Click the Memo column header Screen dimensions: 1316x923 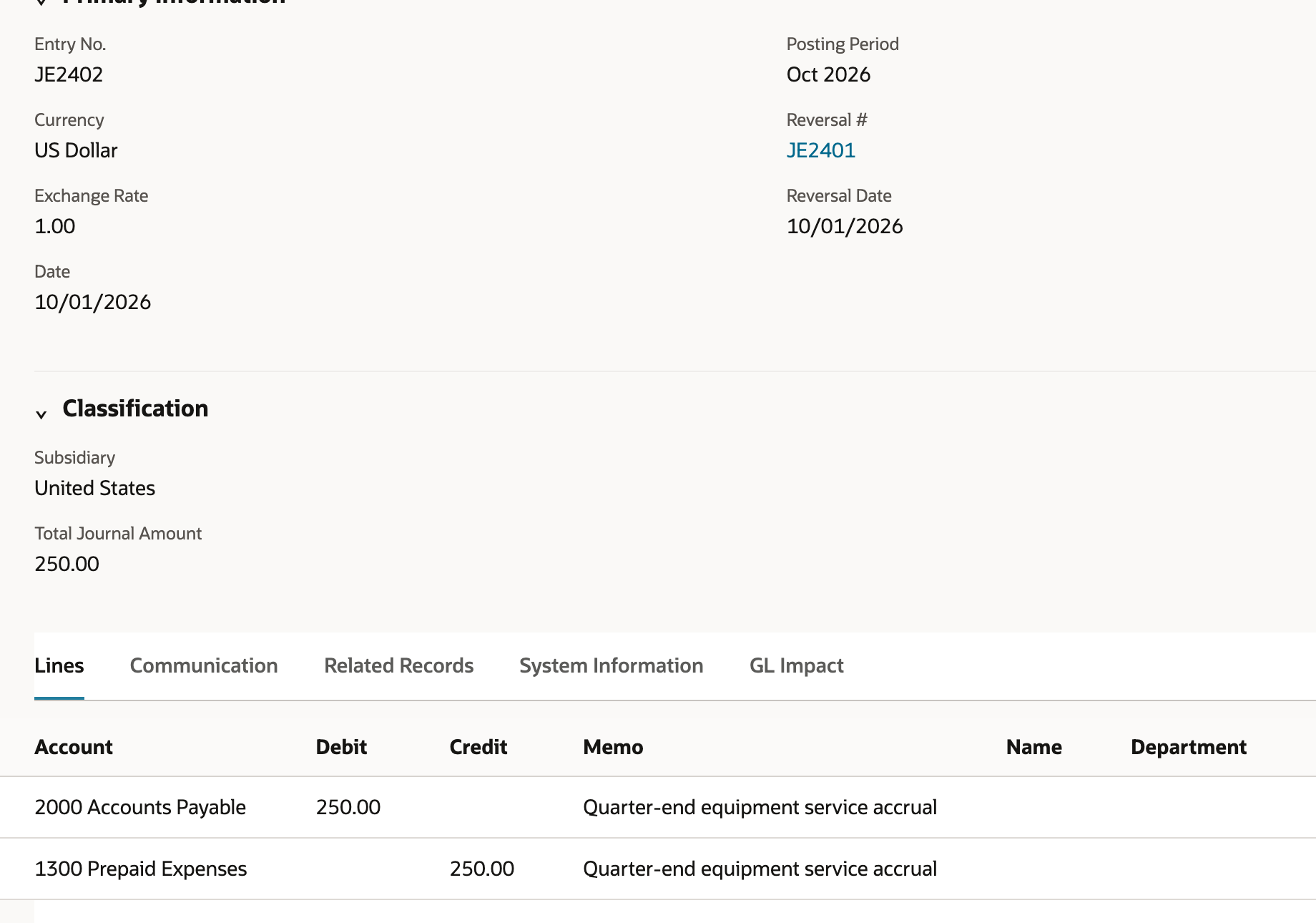613,747
